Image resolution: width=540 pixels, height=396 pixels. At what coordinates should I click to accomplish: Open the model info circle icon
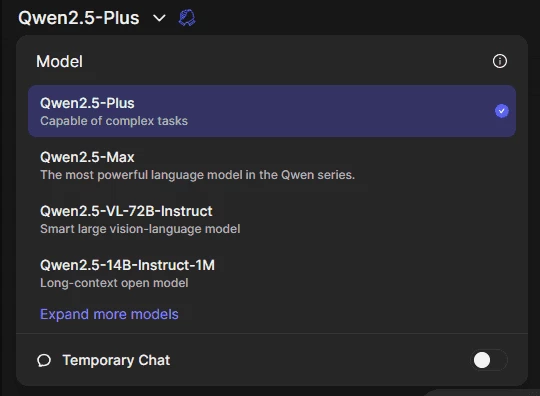tap(500, 61)
